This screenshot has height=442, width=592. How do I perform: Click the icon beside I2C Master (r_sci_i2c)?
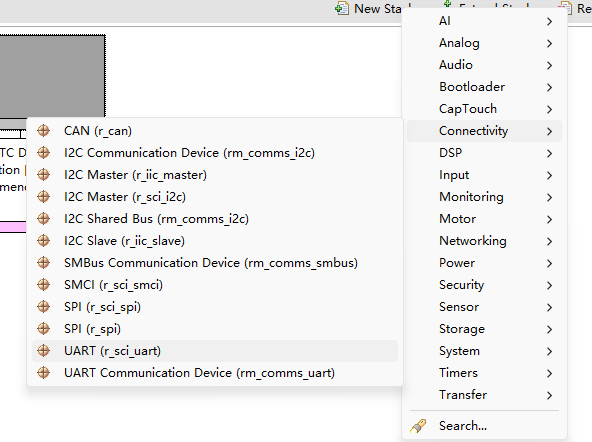click(43, 196)
